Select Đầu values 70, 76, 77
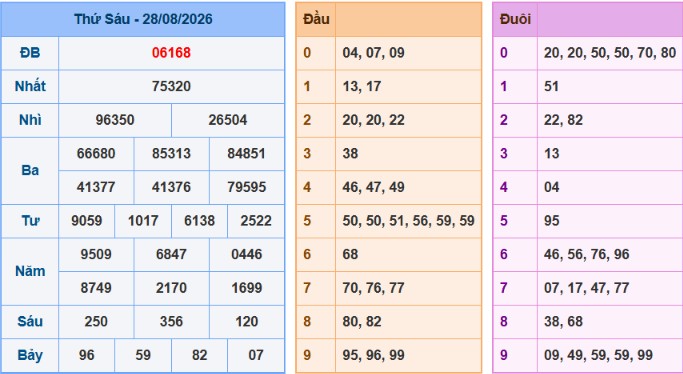 (373, 287)
